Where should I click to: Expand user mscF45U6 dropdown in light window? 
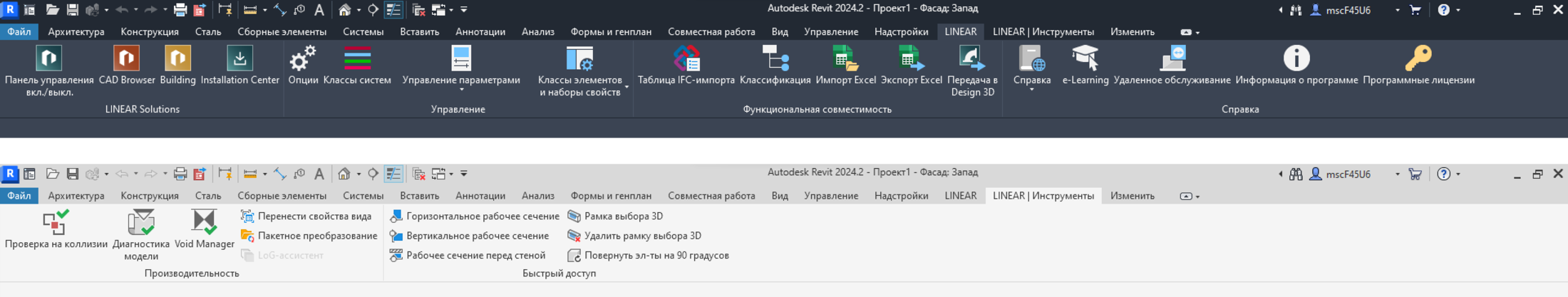coord(1397,174)
